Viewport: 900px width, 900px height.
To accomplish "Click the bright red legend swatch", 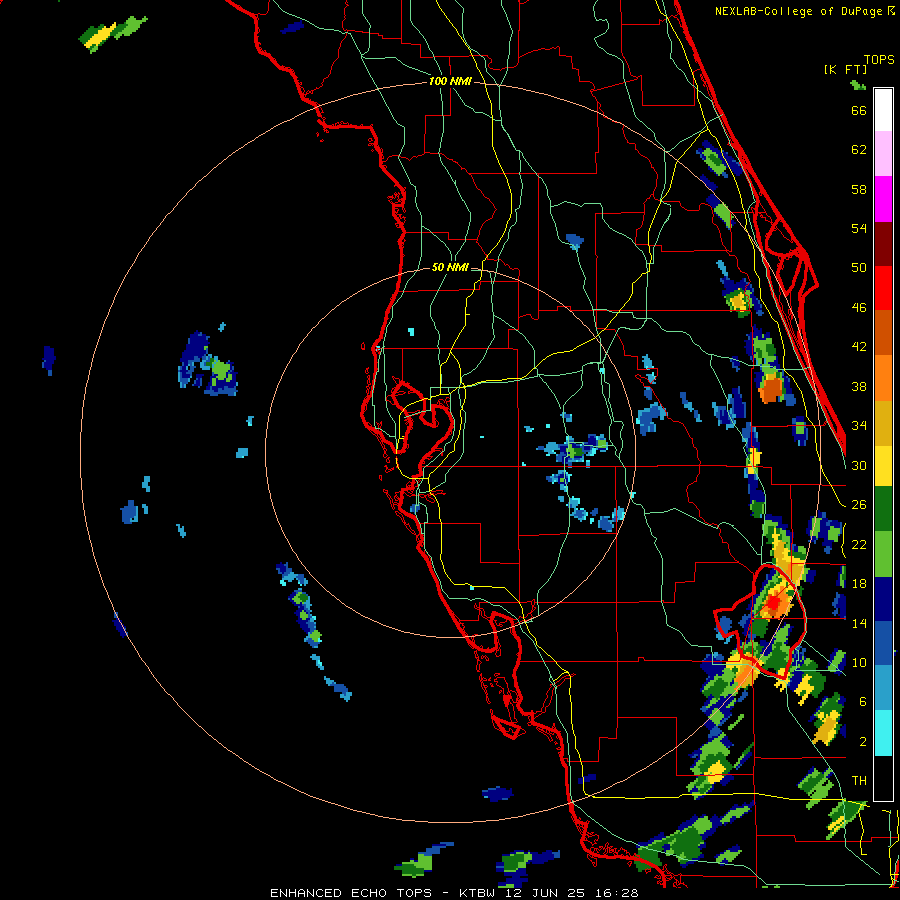I will (x=883, y=288).
